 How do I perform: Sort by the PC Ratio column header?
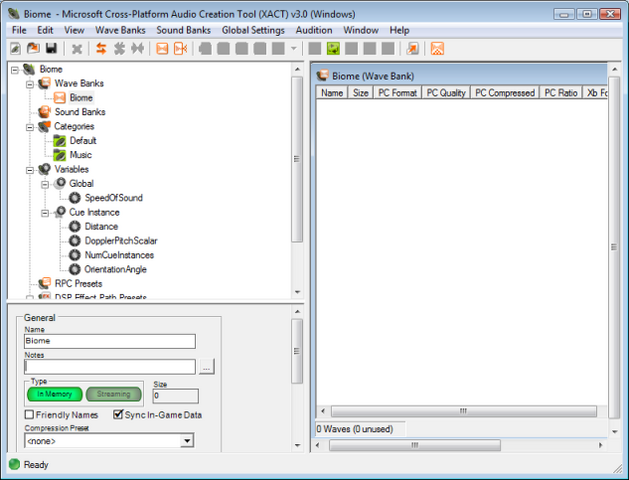tap(560, 93)
